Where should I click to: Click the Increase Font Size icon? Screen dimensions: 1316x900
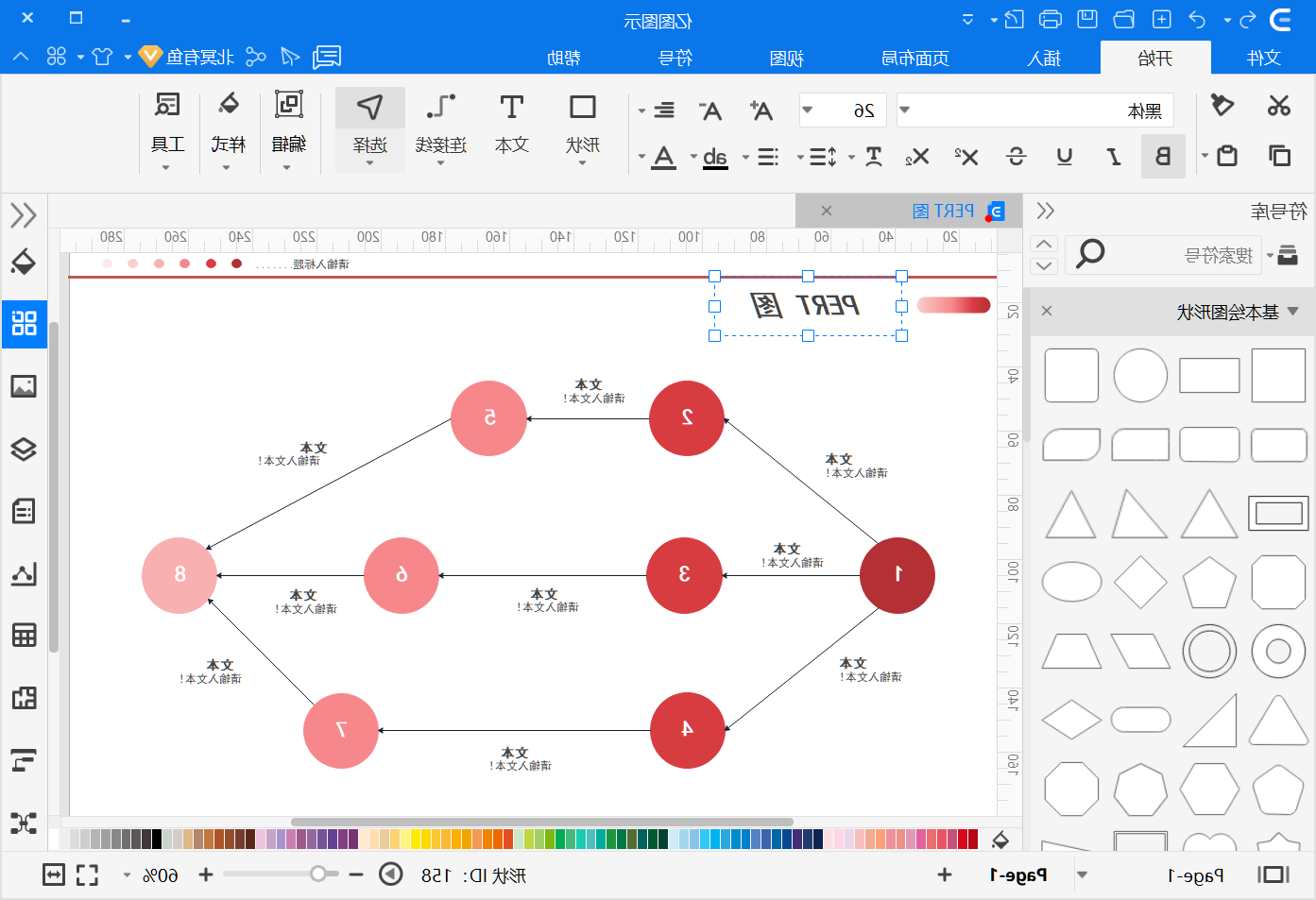point(761,110)
